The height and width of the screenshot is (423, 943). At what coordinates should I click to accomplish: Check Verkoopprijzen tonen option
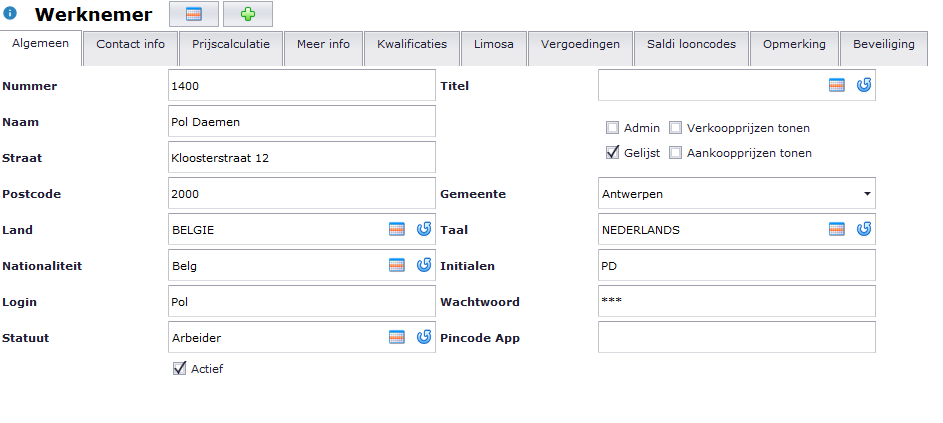click(x=675, y=128)
